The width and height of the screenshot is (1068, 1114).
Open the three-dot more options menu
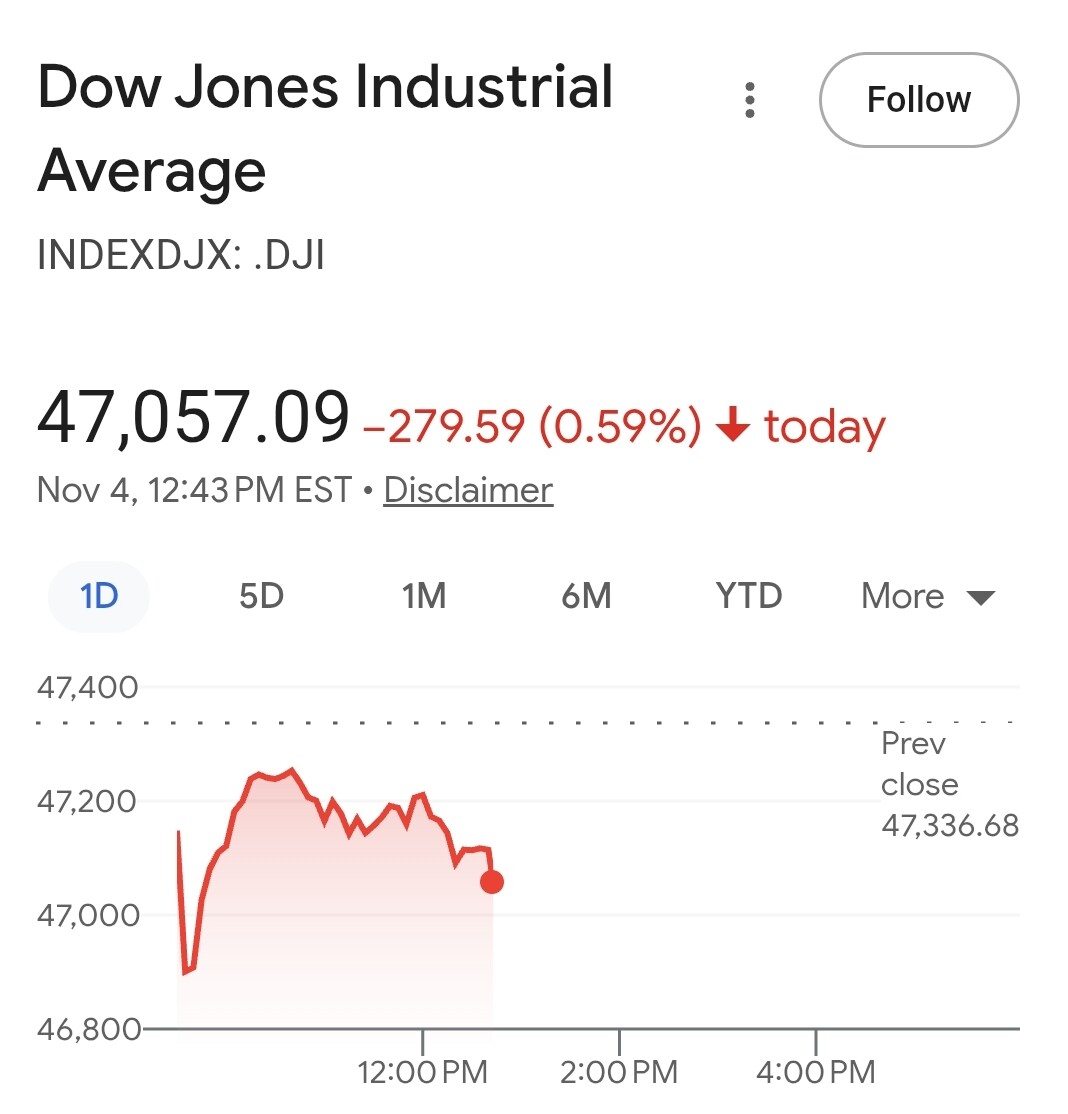coord(749,100)
